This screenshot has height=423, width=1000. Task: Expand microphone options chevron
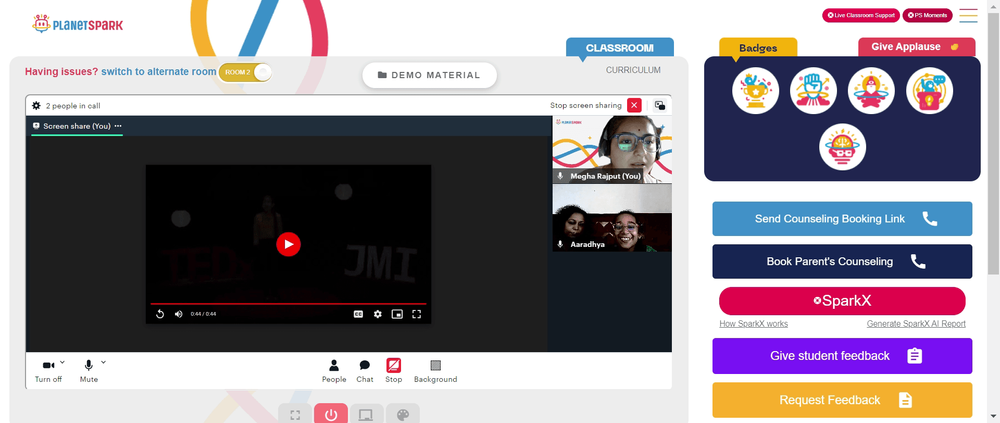103,362
